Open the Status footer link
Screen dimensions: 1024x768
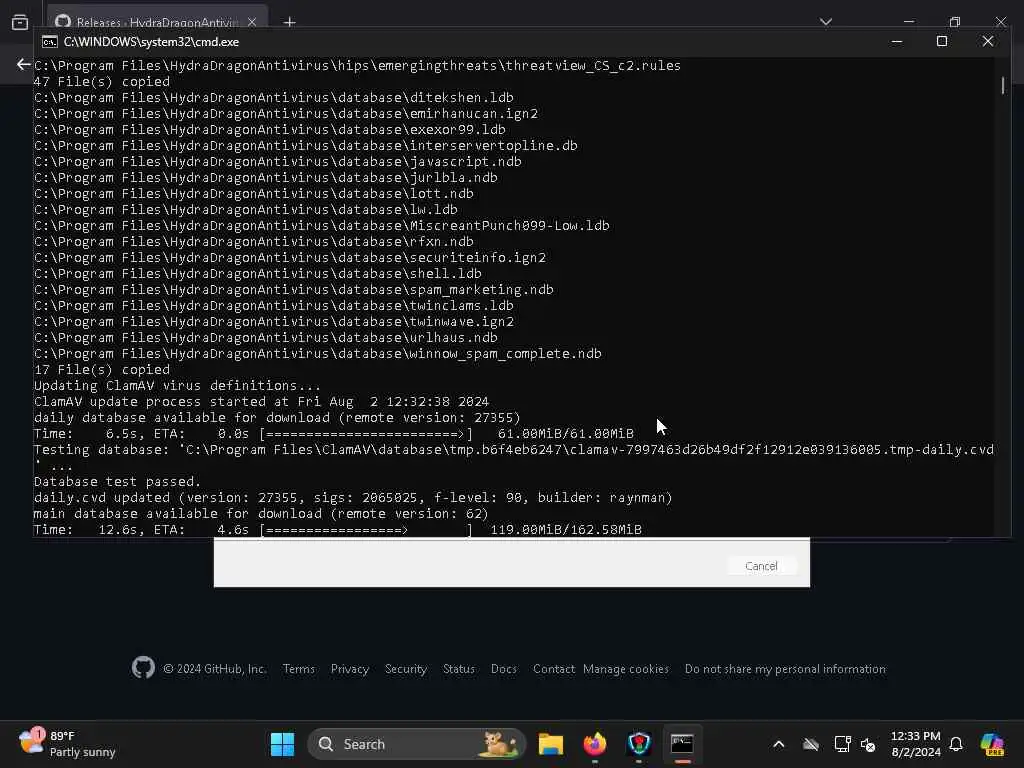pyautogui.click(x=458, y=669)
